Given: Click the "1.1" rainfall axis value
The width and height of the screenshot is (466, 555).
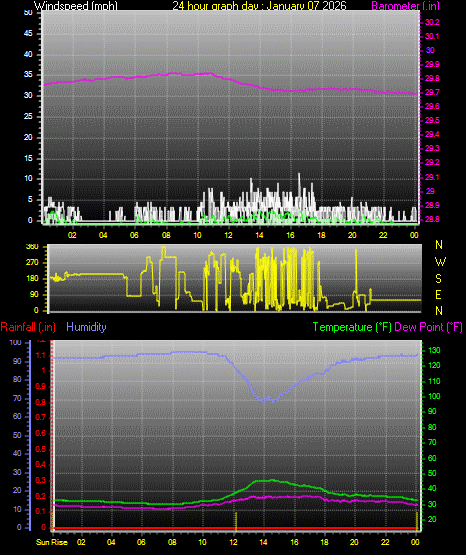Looking at the screenshot, I should coord(41,355).
